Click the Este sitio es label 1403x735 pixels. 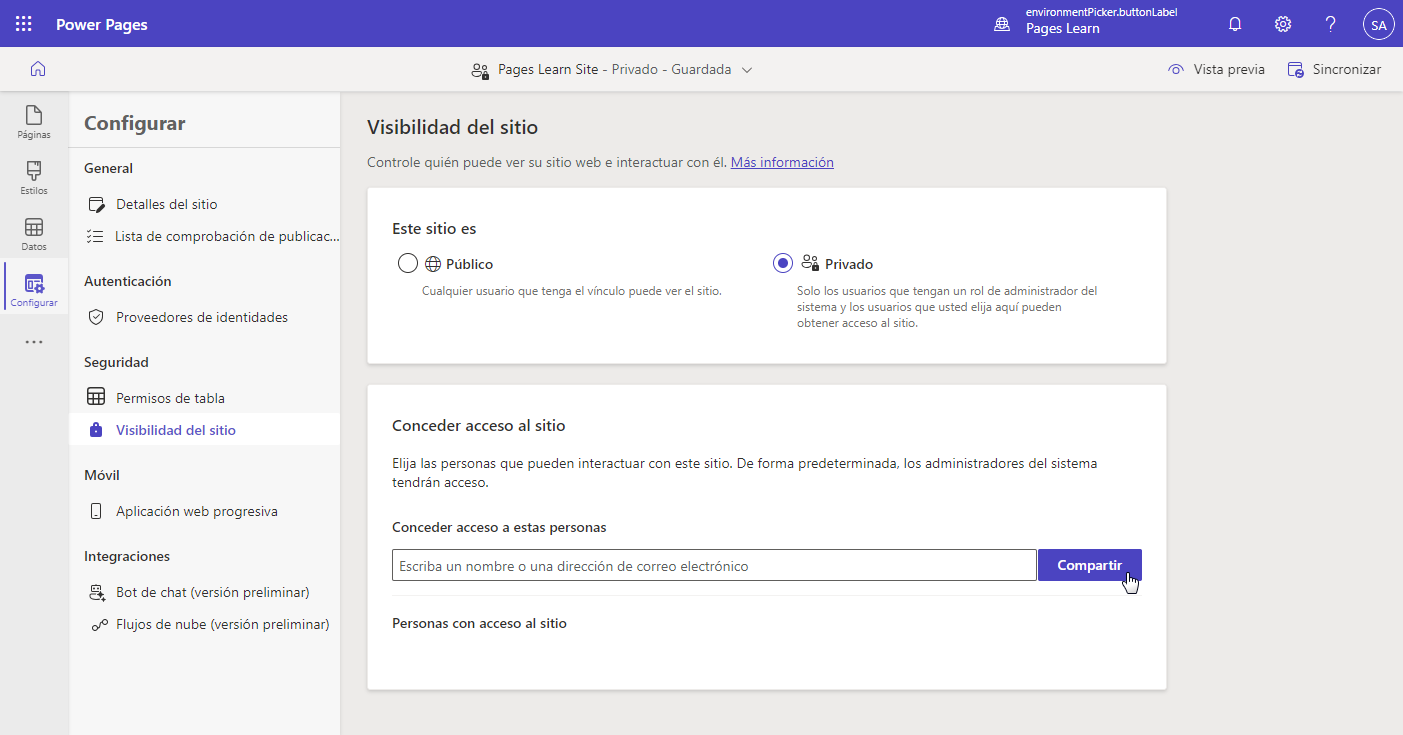click(x=434, y=228)
